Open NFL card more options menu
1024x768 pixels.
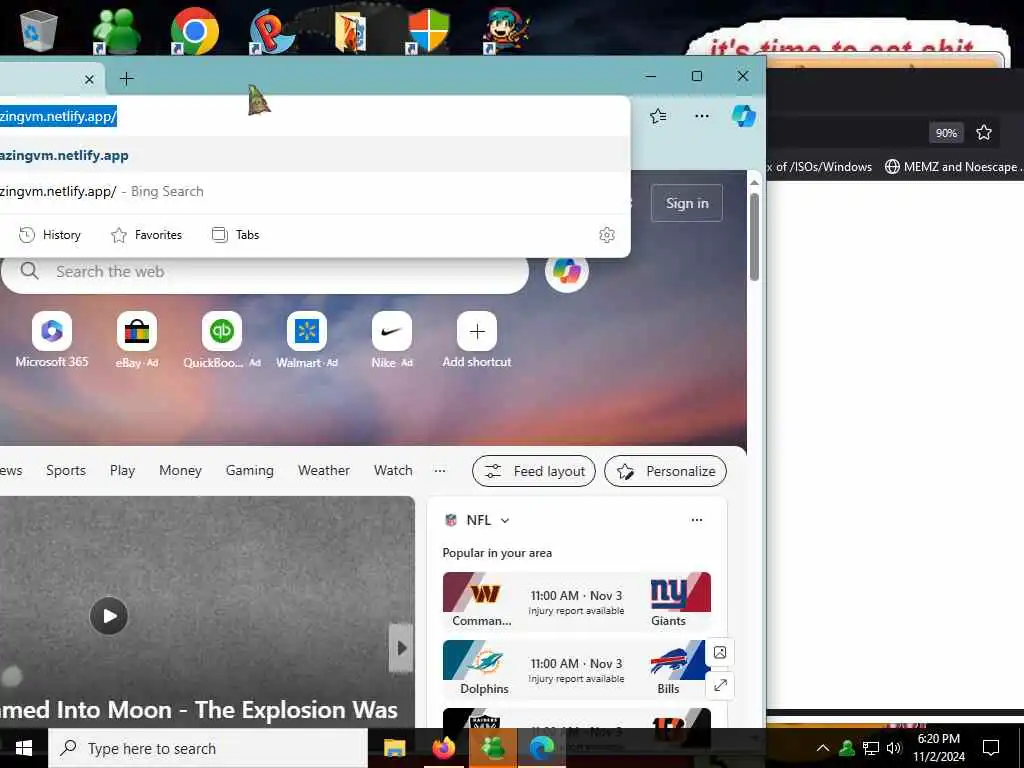[697, 520]
